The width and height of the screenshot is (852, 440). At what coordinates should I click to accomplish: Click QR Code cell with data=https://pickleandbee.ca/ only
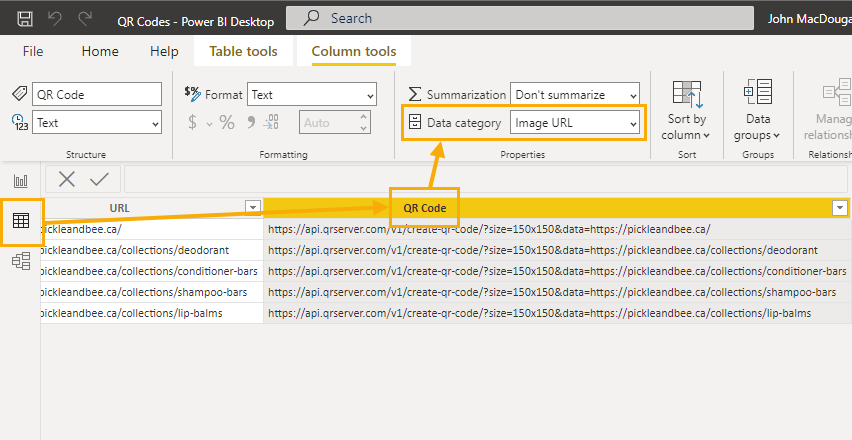tap(557, 229)
